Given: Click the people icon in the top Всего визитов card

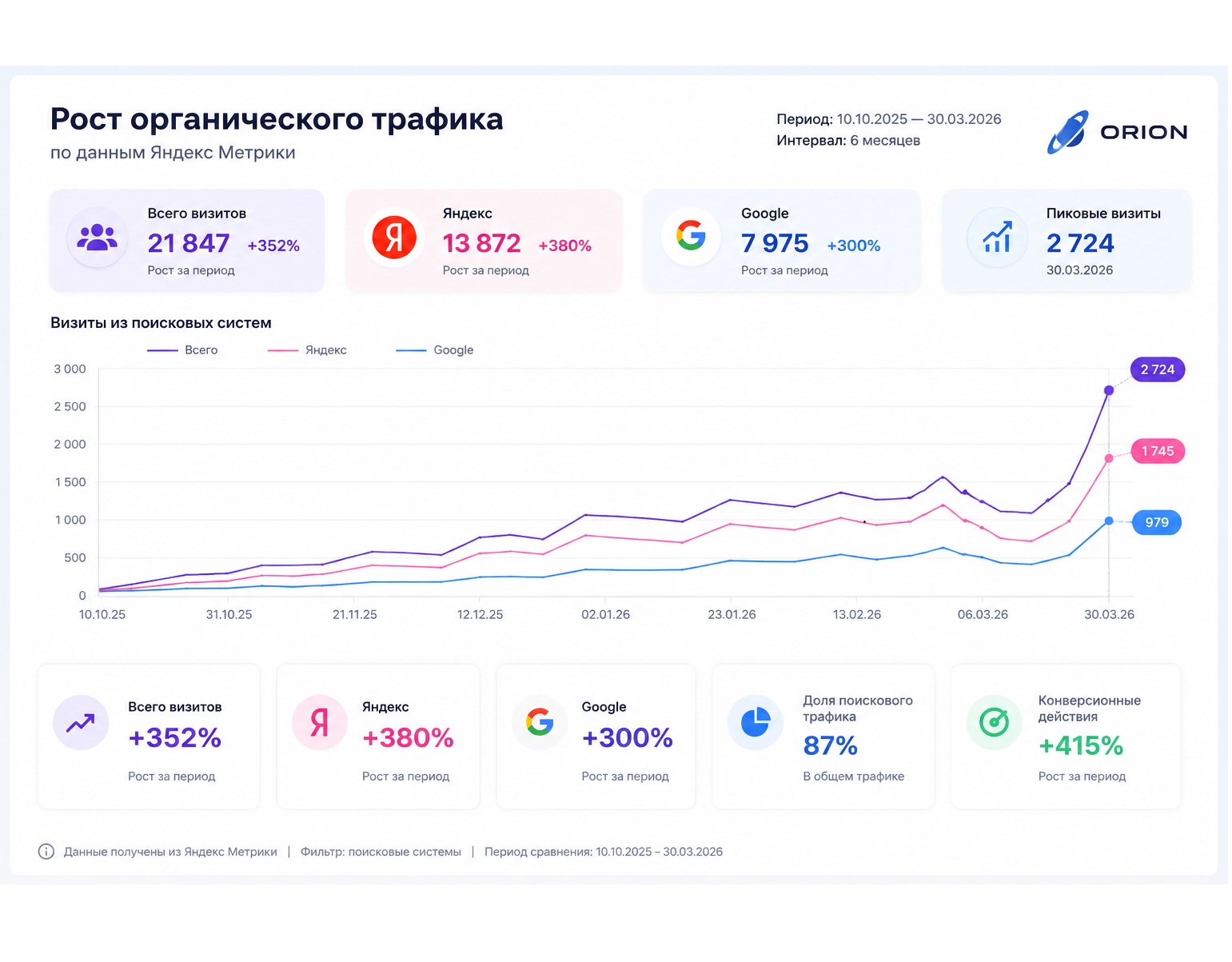Looking at the screenshot, I should point(97,238).
